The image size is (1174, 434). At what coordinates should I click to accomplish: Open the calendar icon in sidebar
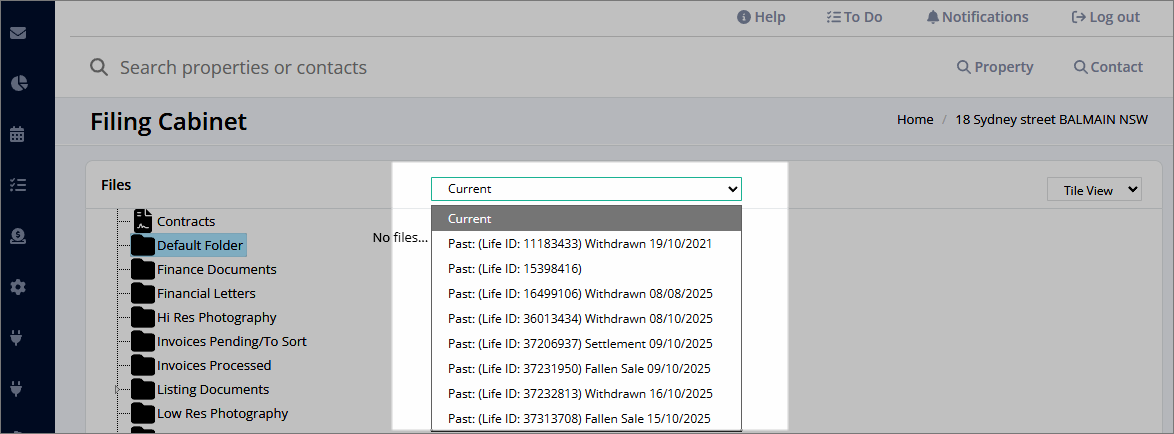(x=18, y=134)
